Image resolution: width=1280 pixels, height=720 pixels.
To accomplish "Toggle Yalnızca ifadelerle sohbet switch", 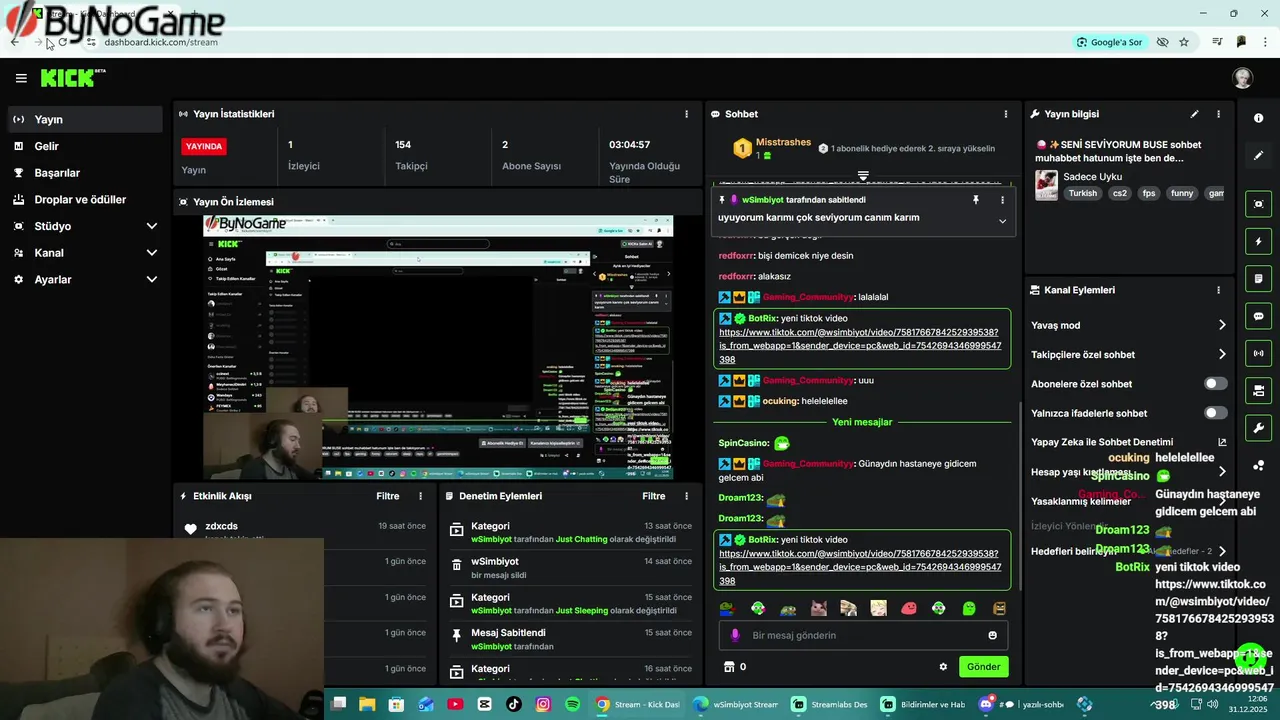I will [x=1215, y=413].
